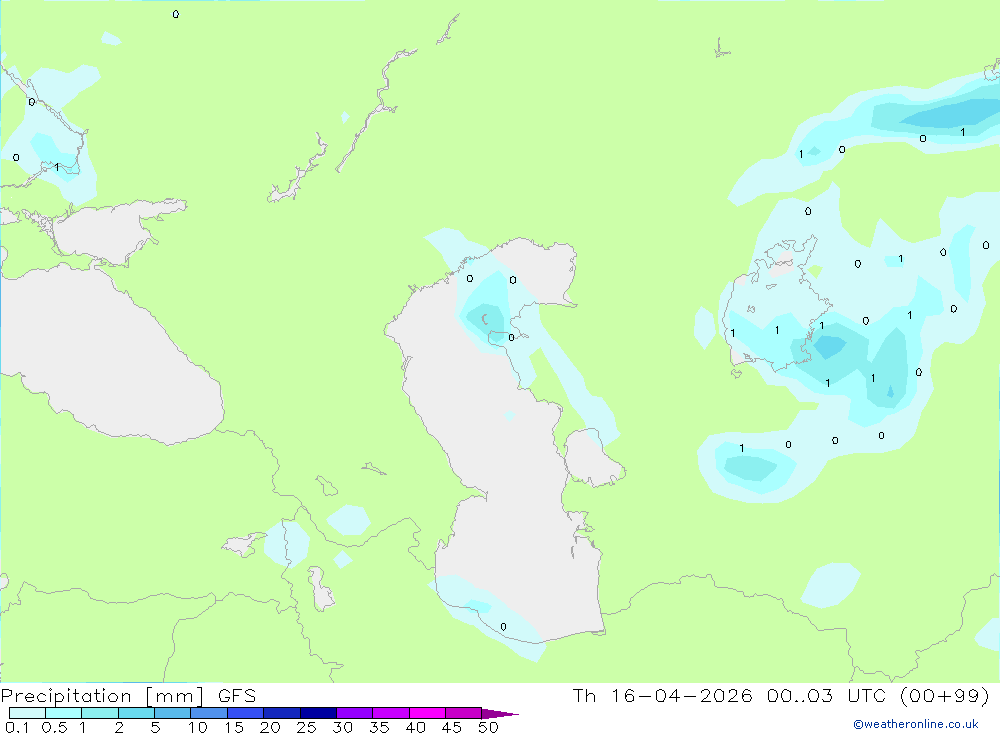Select the 0.5–1 mm legend color segment
The width and height of the screenshot is (1000, 733).
tap(64, 713)
